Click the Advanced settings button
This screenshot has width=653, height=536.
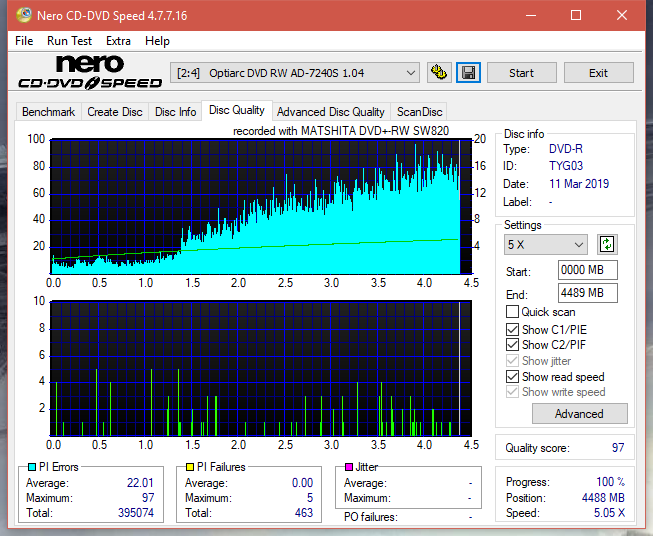(579, 414)
